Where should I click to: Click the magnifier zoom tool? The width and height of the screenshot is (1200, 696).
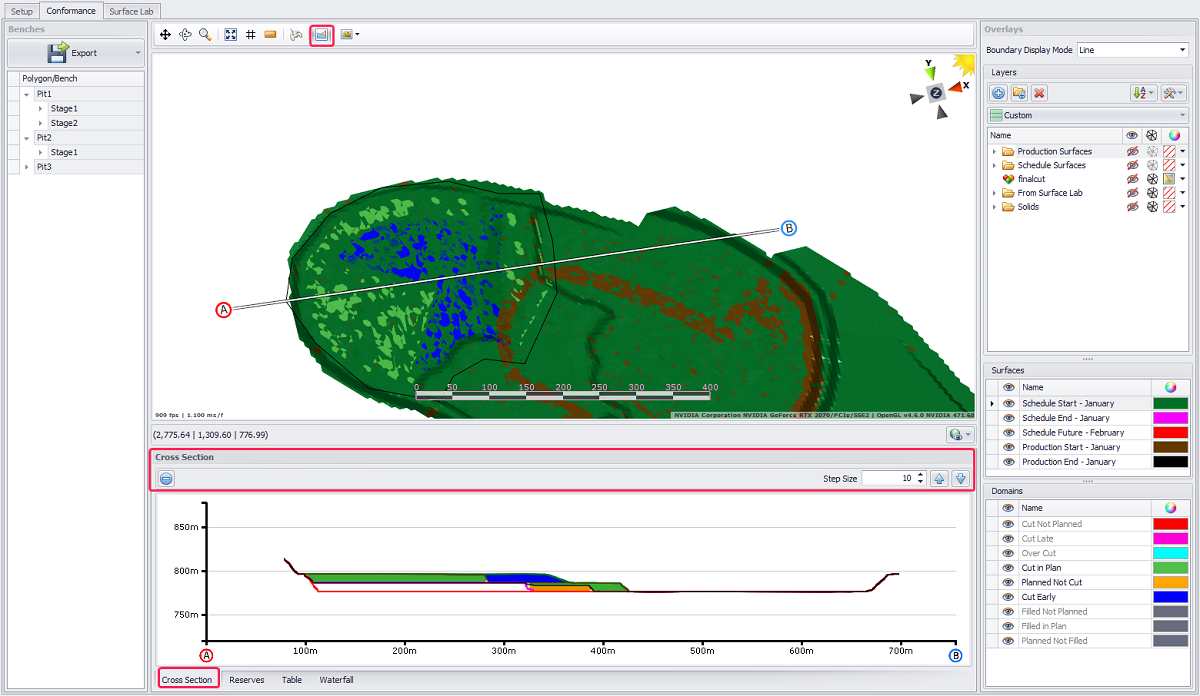pyautogui.click(x=205, y=34)
